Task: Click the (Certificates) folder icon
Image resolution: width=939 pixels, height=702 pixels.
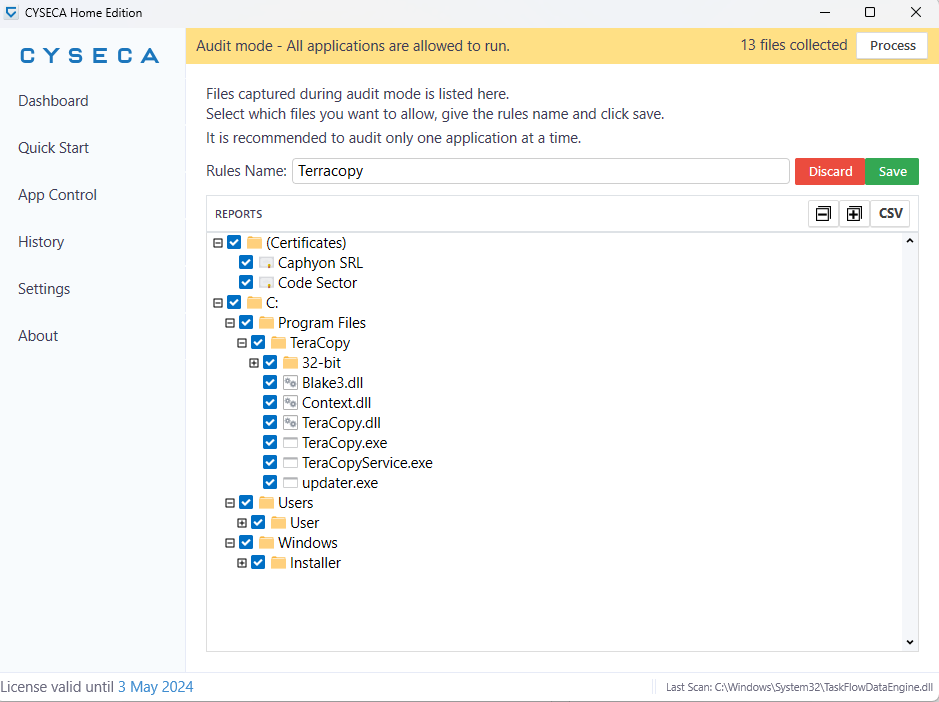Action: coord(255,243)
